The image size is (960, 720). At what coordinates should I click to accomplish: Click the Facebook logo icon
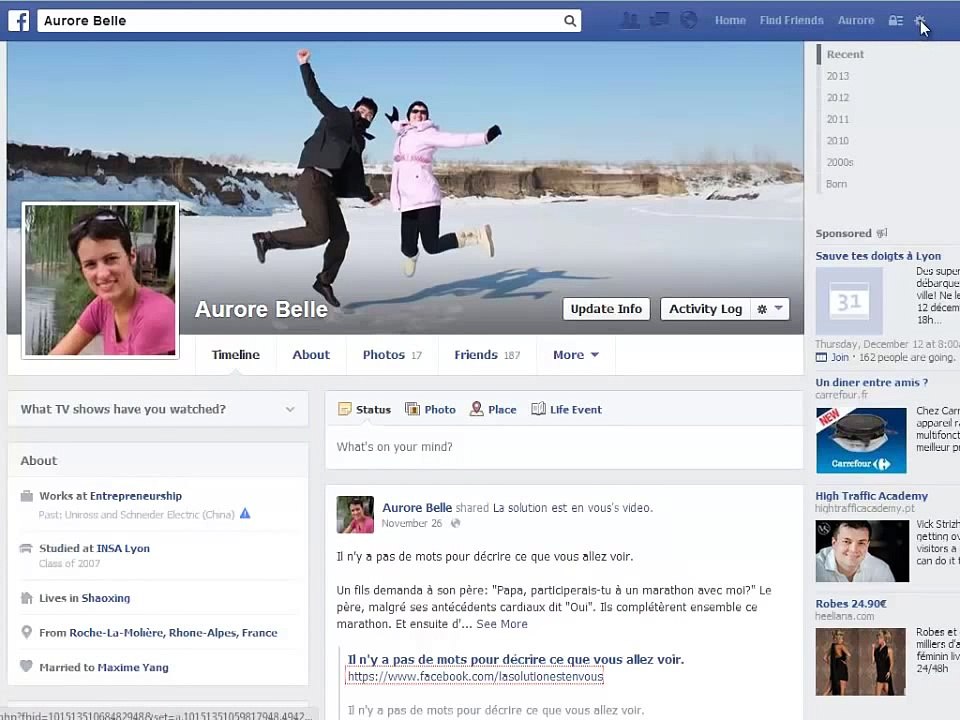pos(19,21)
